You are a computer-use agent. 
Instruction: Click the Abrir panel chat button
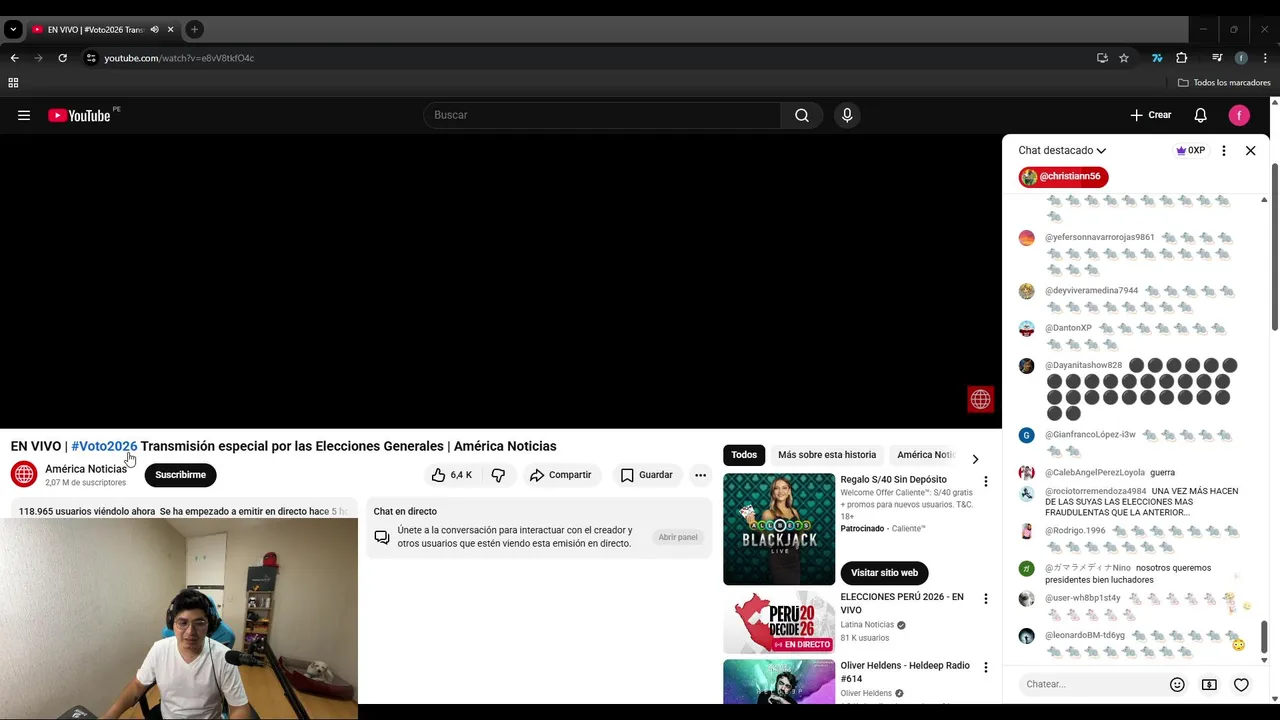(678, 537)
